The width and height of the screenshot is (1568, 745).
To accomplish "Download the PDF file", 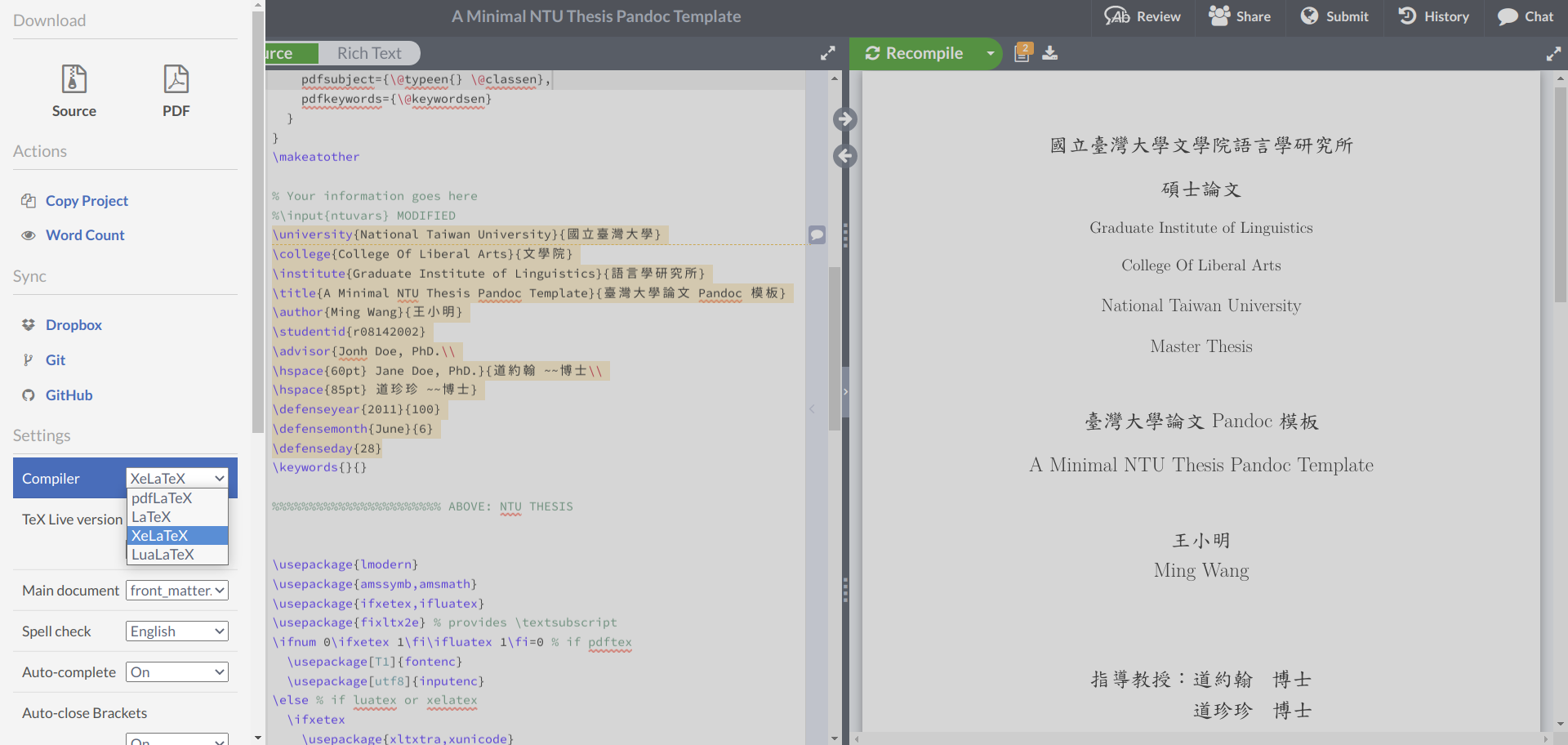I will point(176,91).
